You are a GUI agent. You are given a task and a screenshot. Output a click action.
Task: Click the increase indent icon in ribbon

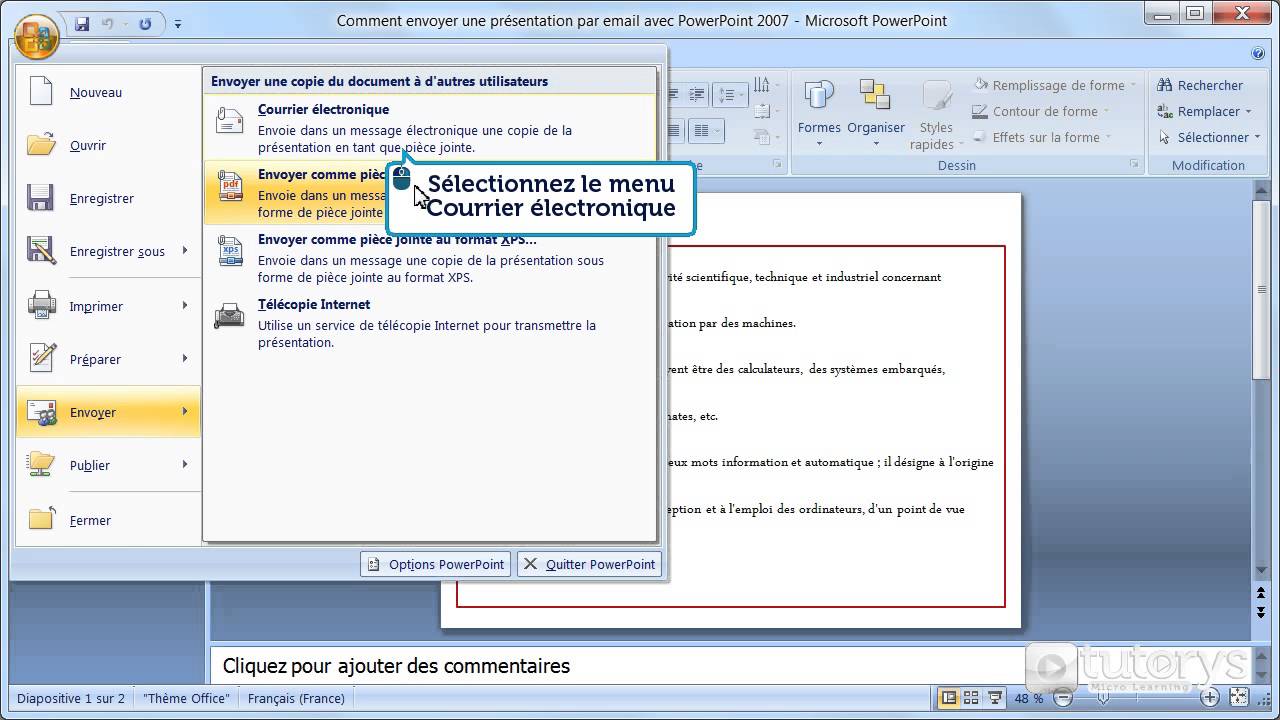coord(697,96)
